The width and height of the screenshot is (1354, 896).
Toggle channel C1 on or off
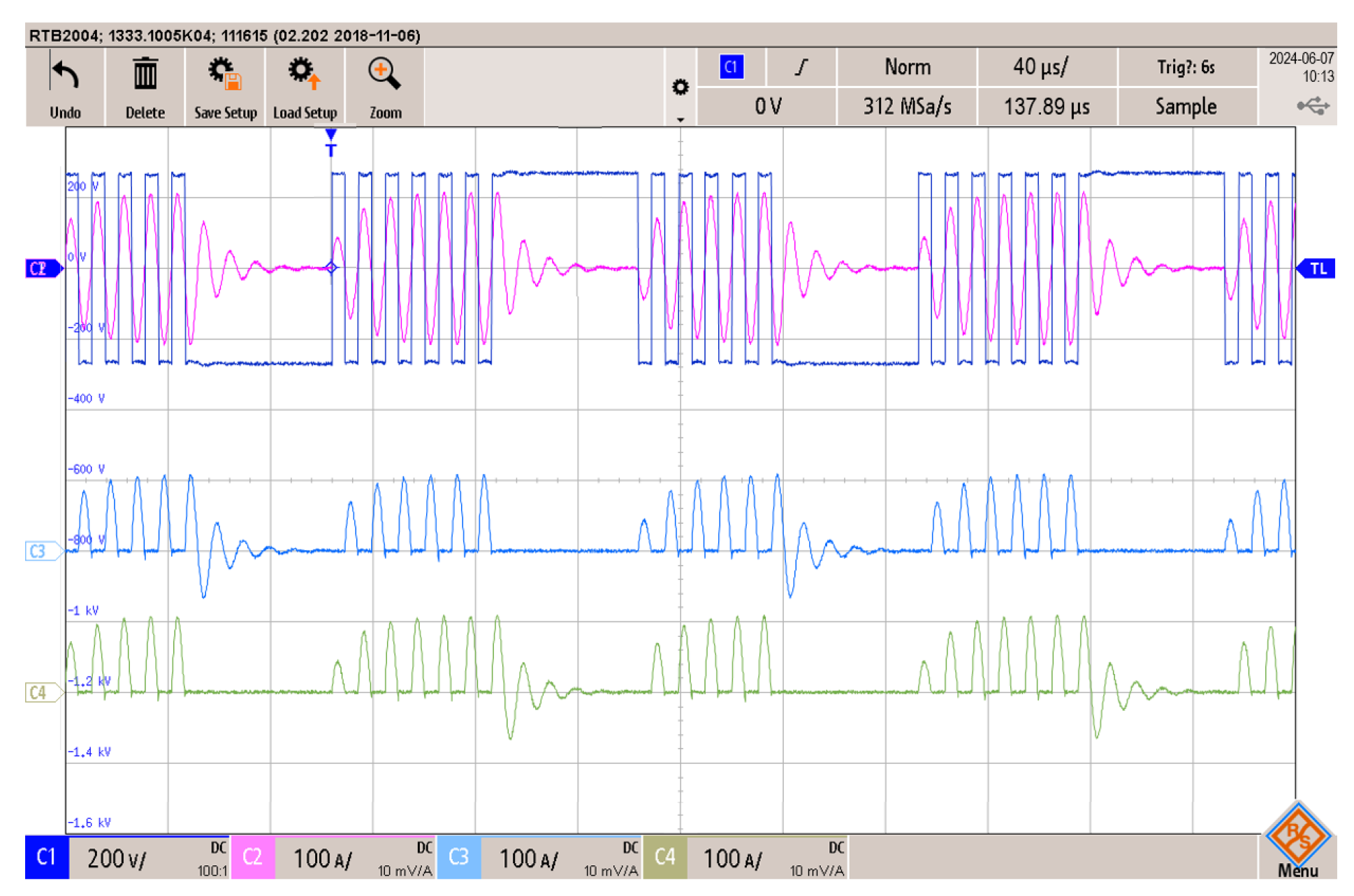[46, 858]
